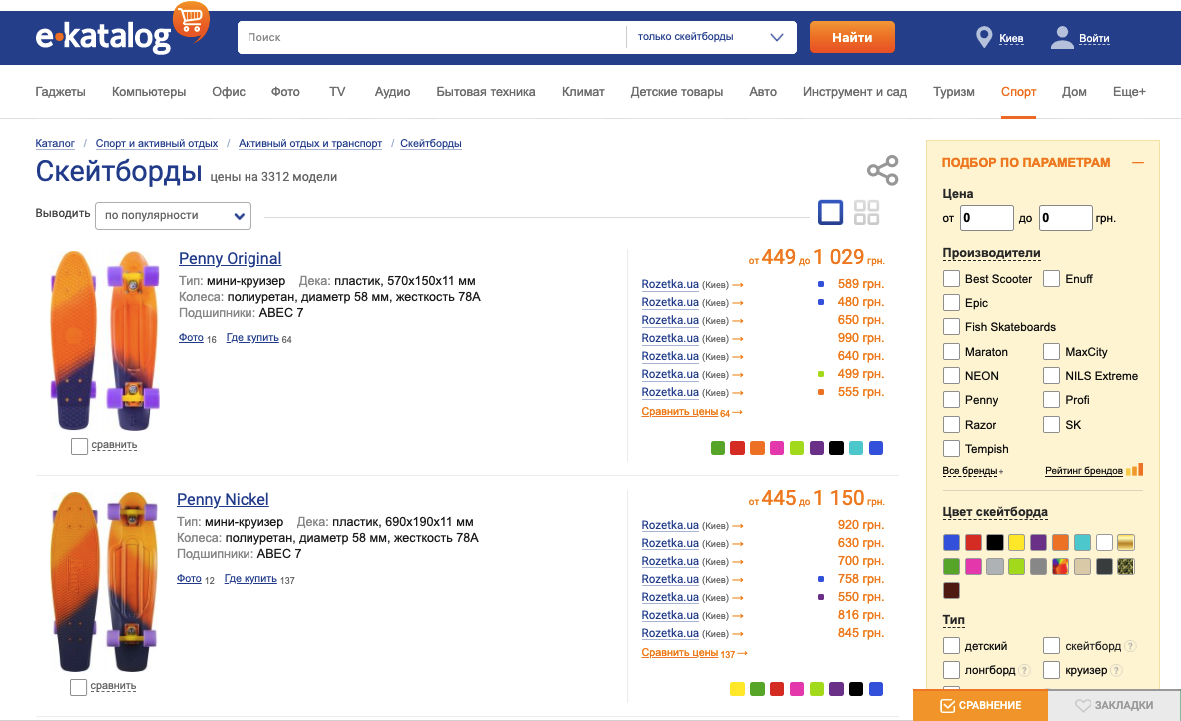Filter by multicolor skateboard swatch

tap(1060, 567)
